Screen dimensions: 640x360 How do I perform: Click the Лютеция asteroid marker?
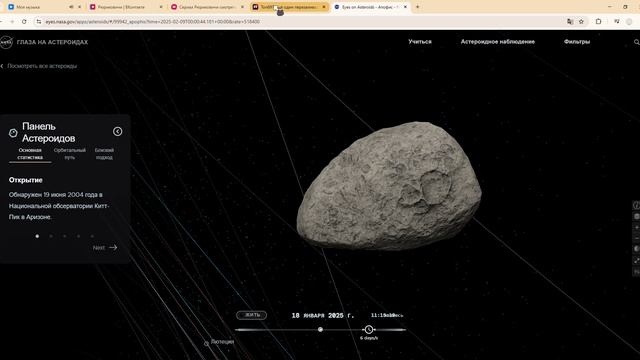point(207,343)
